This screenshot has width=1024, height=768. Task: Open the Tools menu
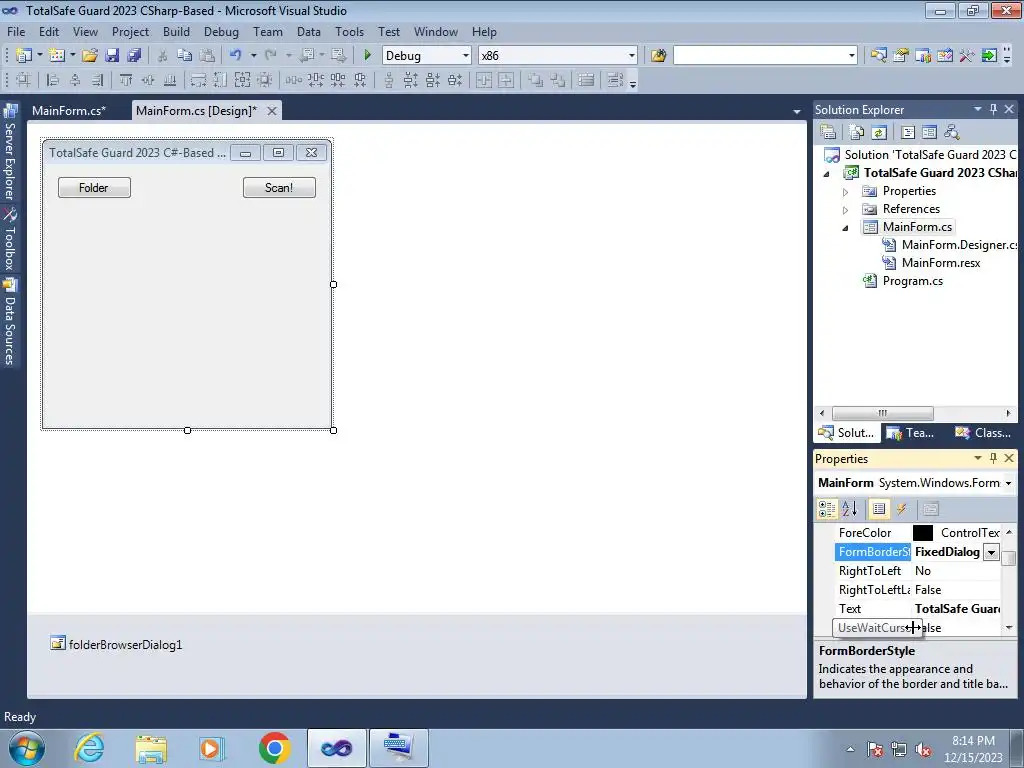coord(349,31)
